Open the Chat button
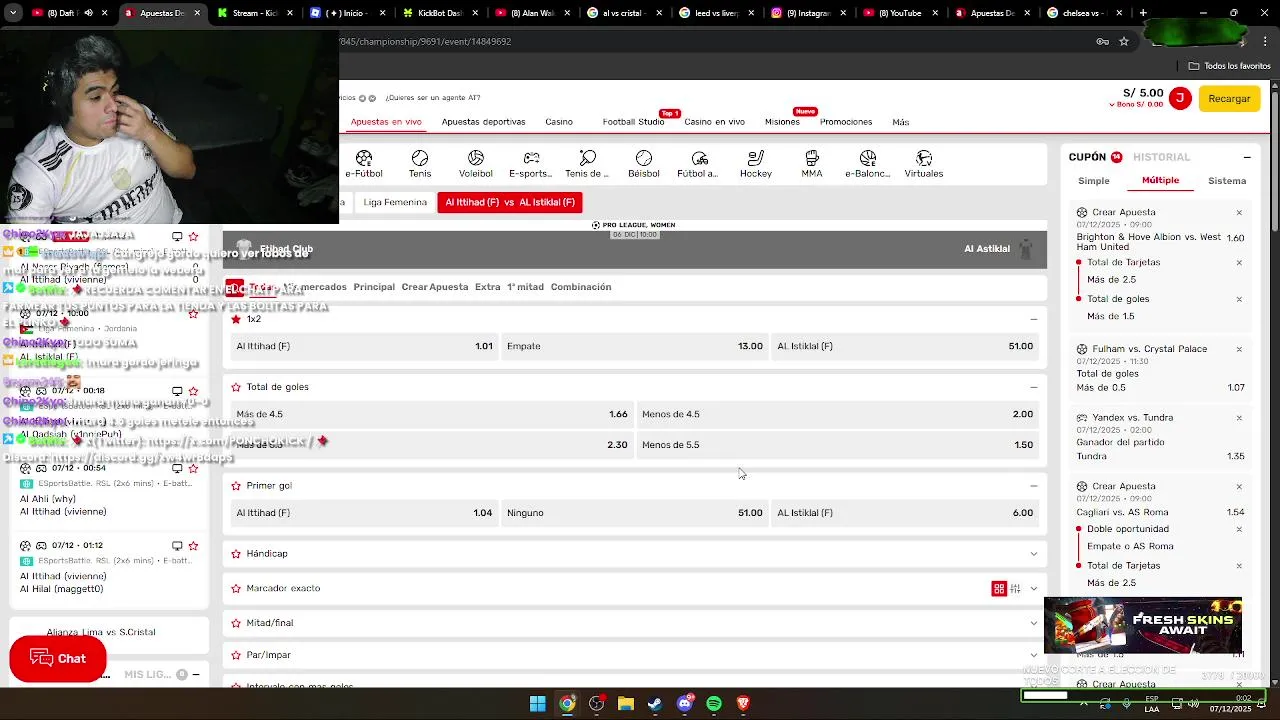 (58, 658)
